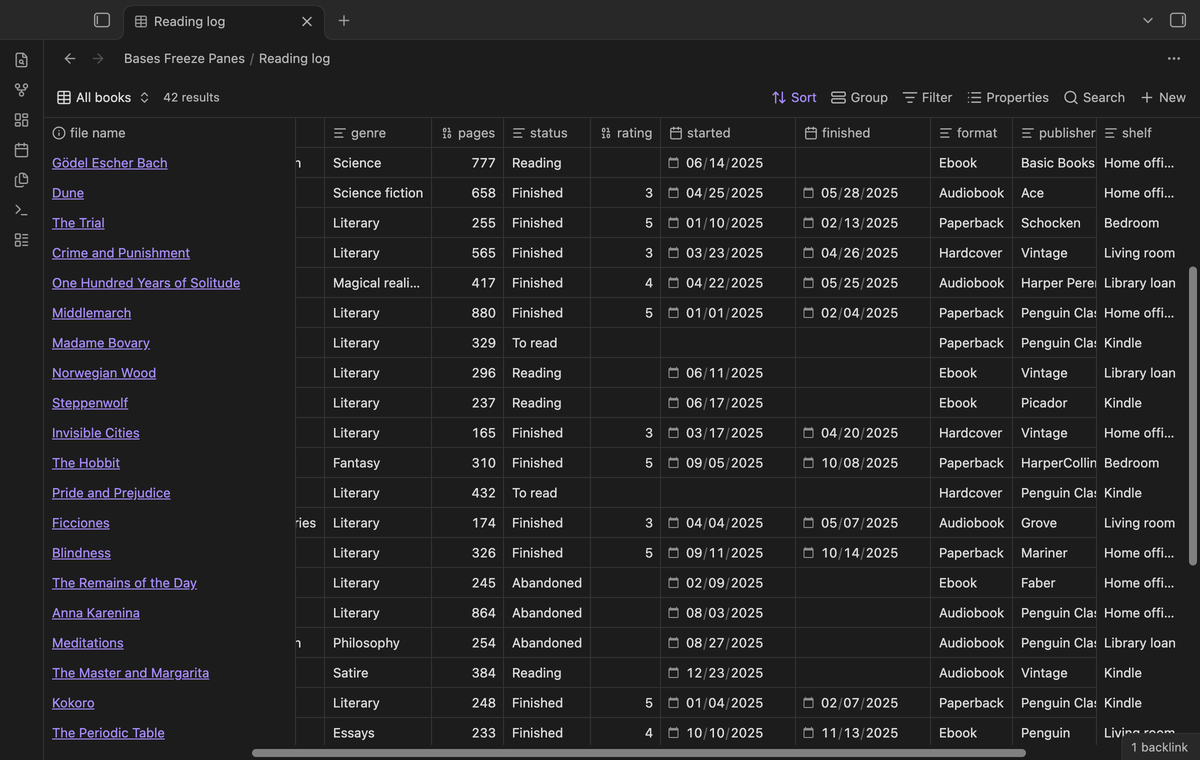This screenshot has width=1200, height=760.
Task: Open templates ribbon icon
Action: tap(22, 180)
